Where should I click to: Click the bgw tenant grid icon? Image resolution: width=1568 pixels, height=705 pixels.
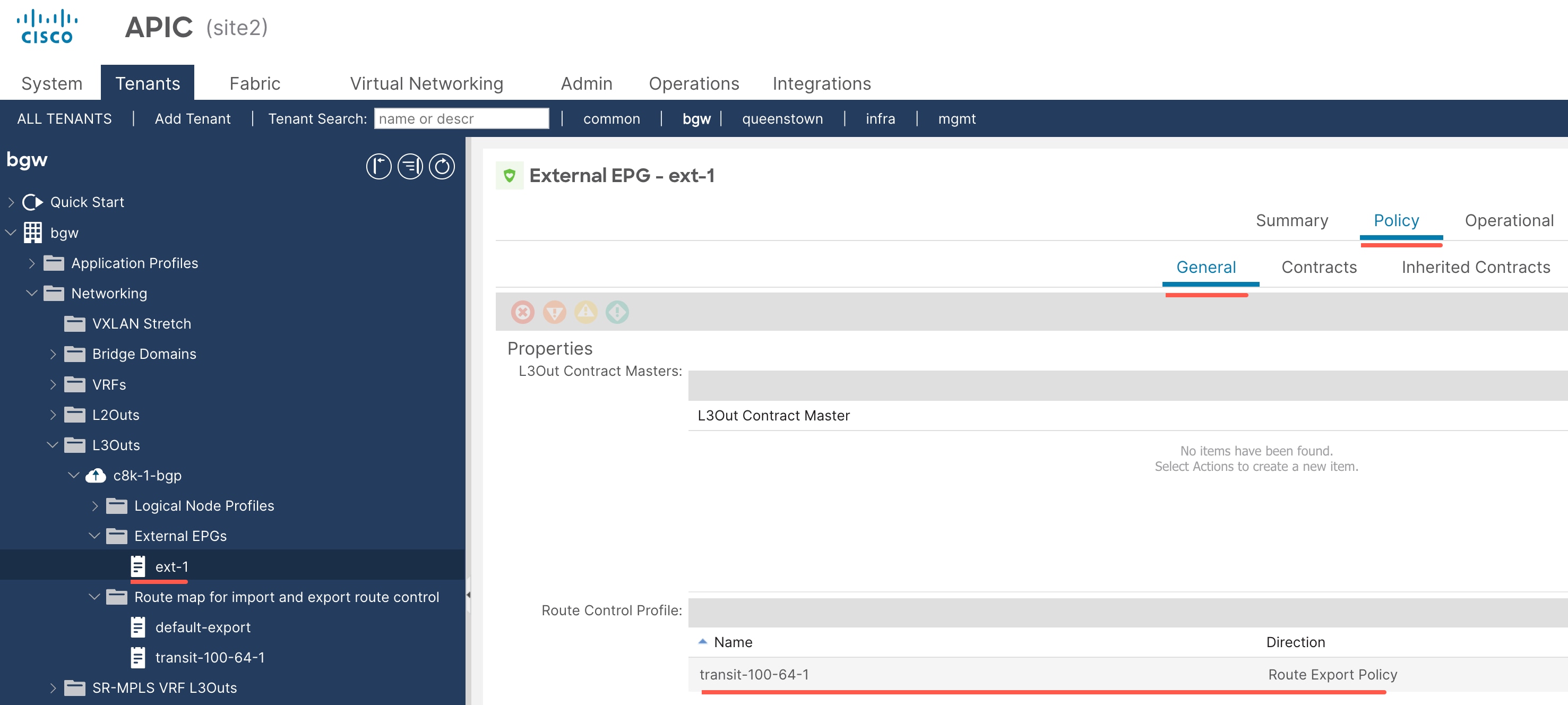click(x=33, y=233)
